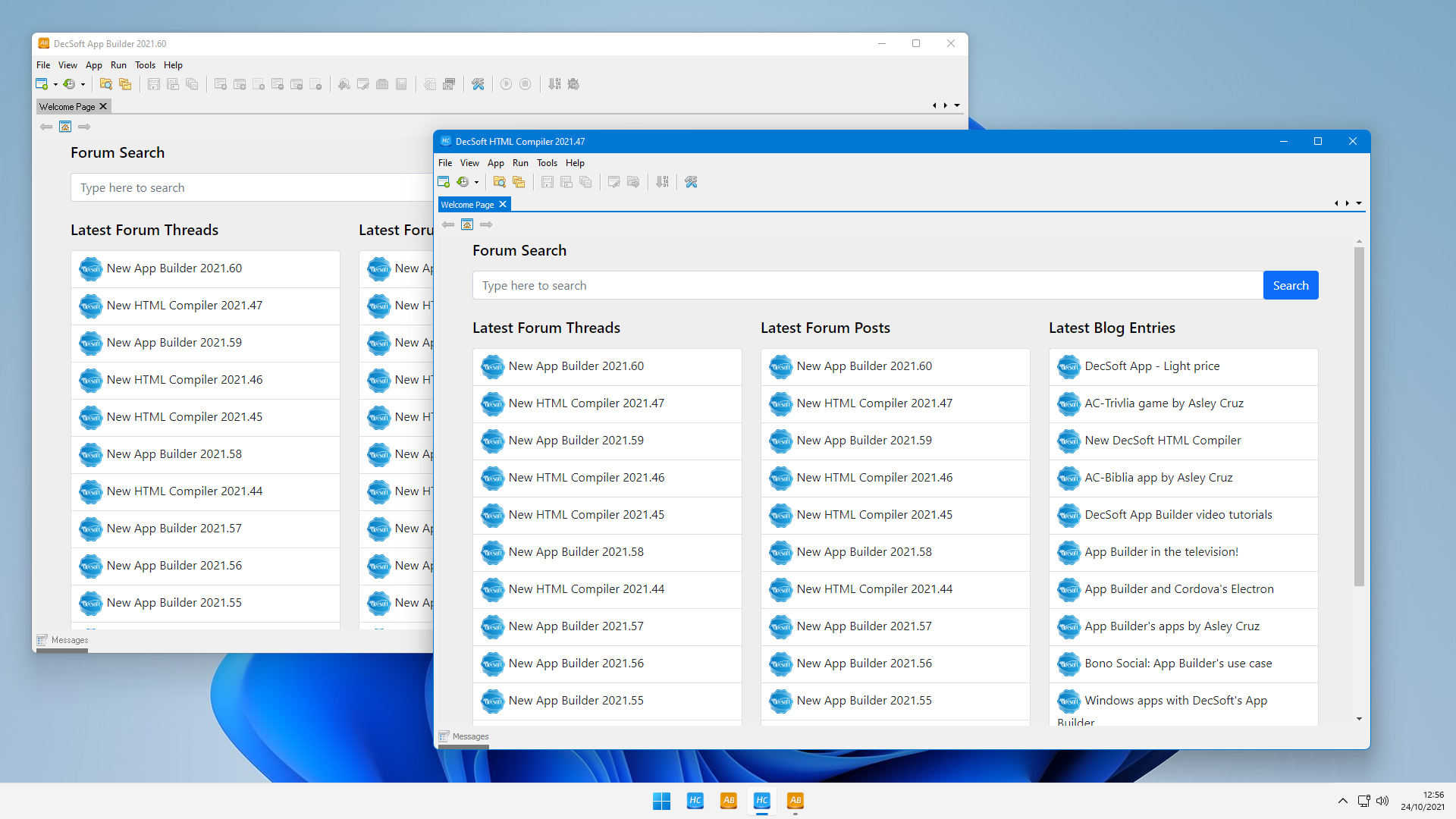This screenshot has height=819, width=1456.
Task: Expand the navigation forward arrow in App Builder
Action: (85, 126)
